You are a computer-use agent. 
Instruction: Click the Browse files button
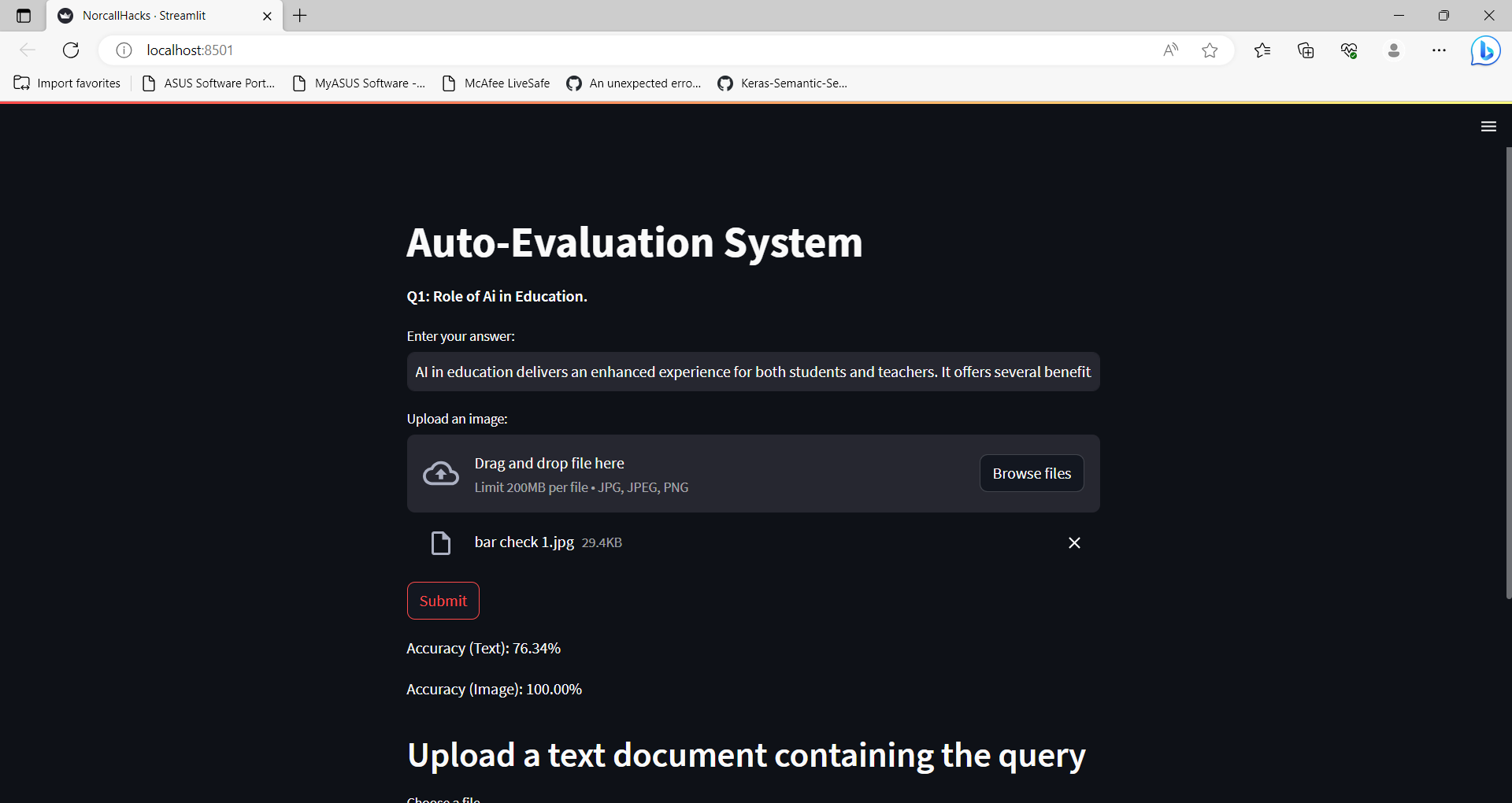[1031, 472]
